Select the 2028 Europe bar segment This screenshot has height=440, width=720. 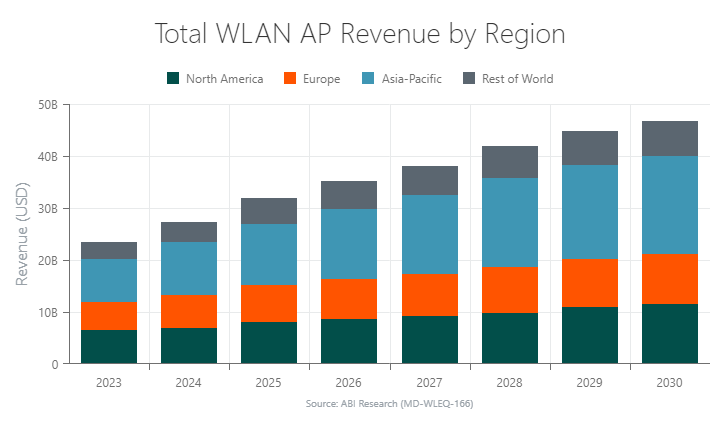510,290
